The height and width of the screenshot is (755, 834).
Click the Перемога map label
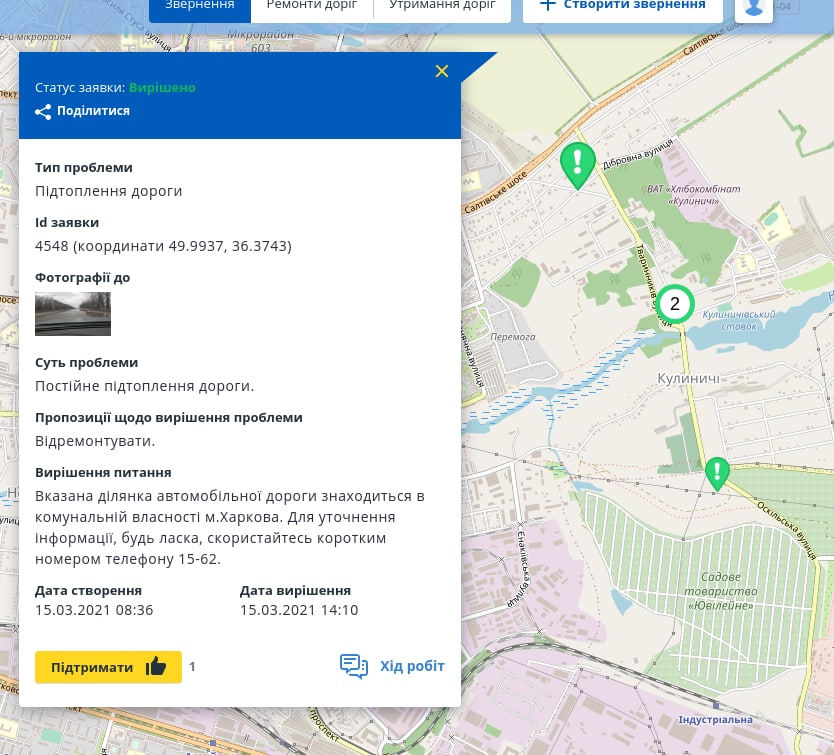click(513, 337)
